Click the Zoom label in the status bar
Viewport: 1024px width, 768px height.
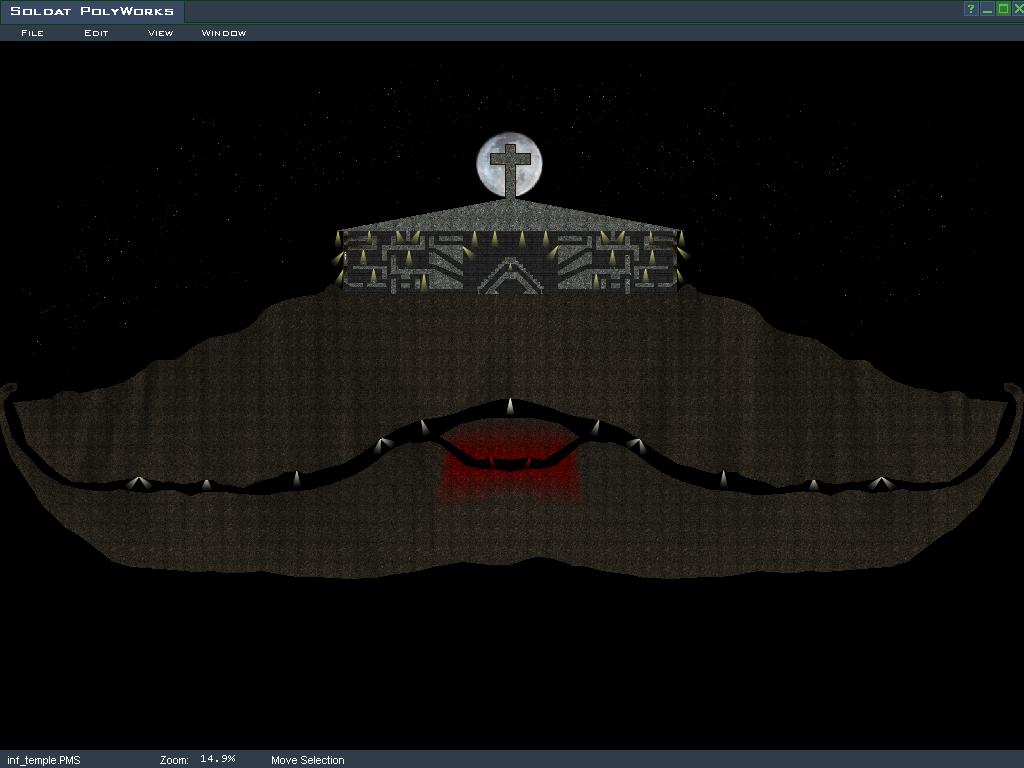tap(174, 760)
